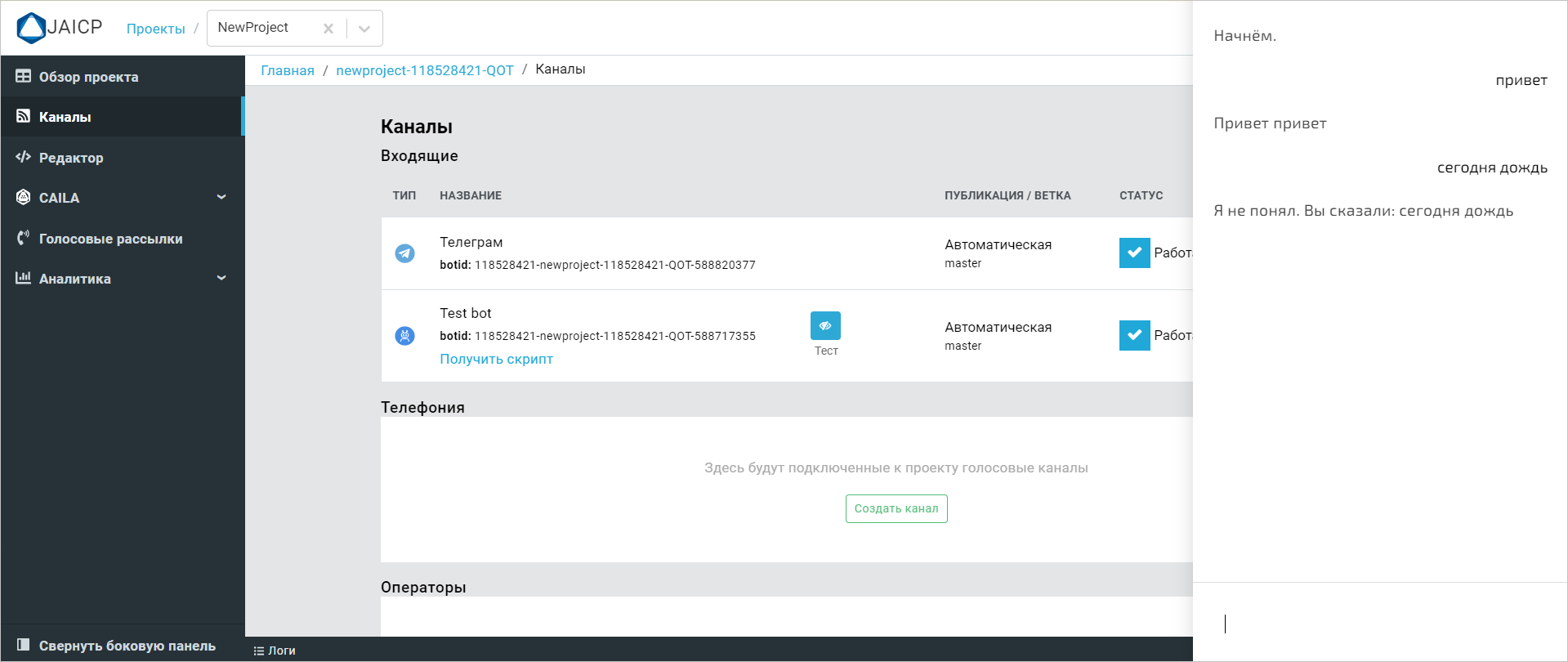
Task: Select Каналы in sidebar
Action: (x=123, y=117)
